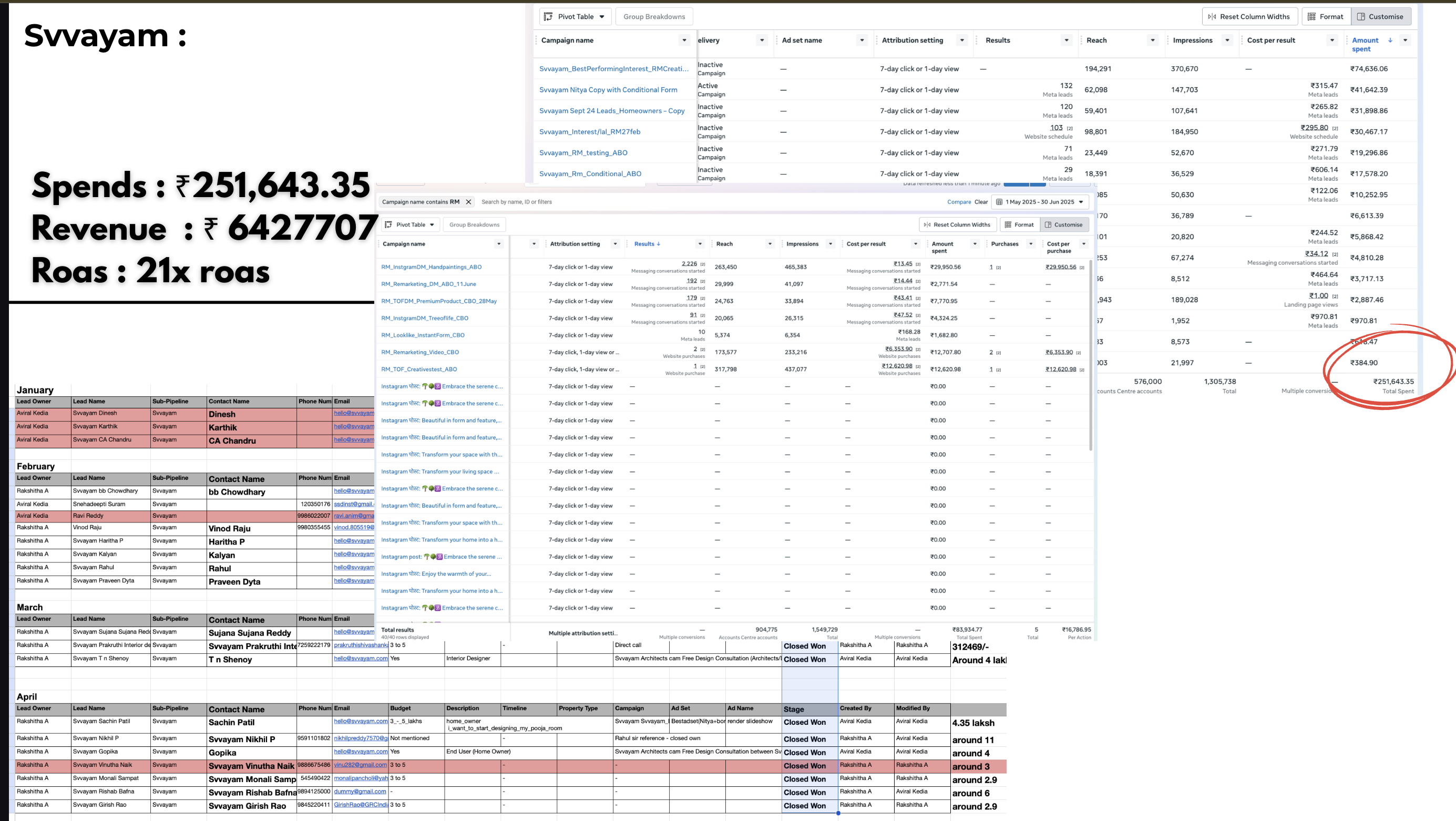Click the top Format table icon
The image size is (1456, 821).
(x=1311, y=16)
